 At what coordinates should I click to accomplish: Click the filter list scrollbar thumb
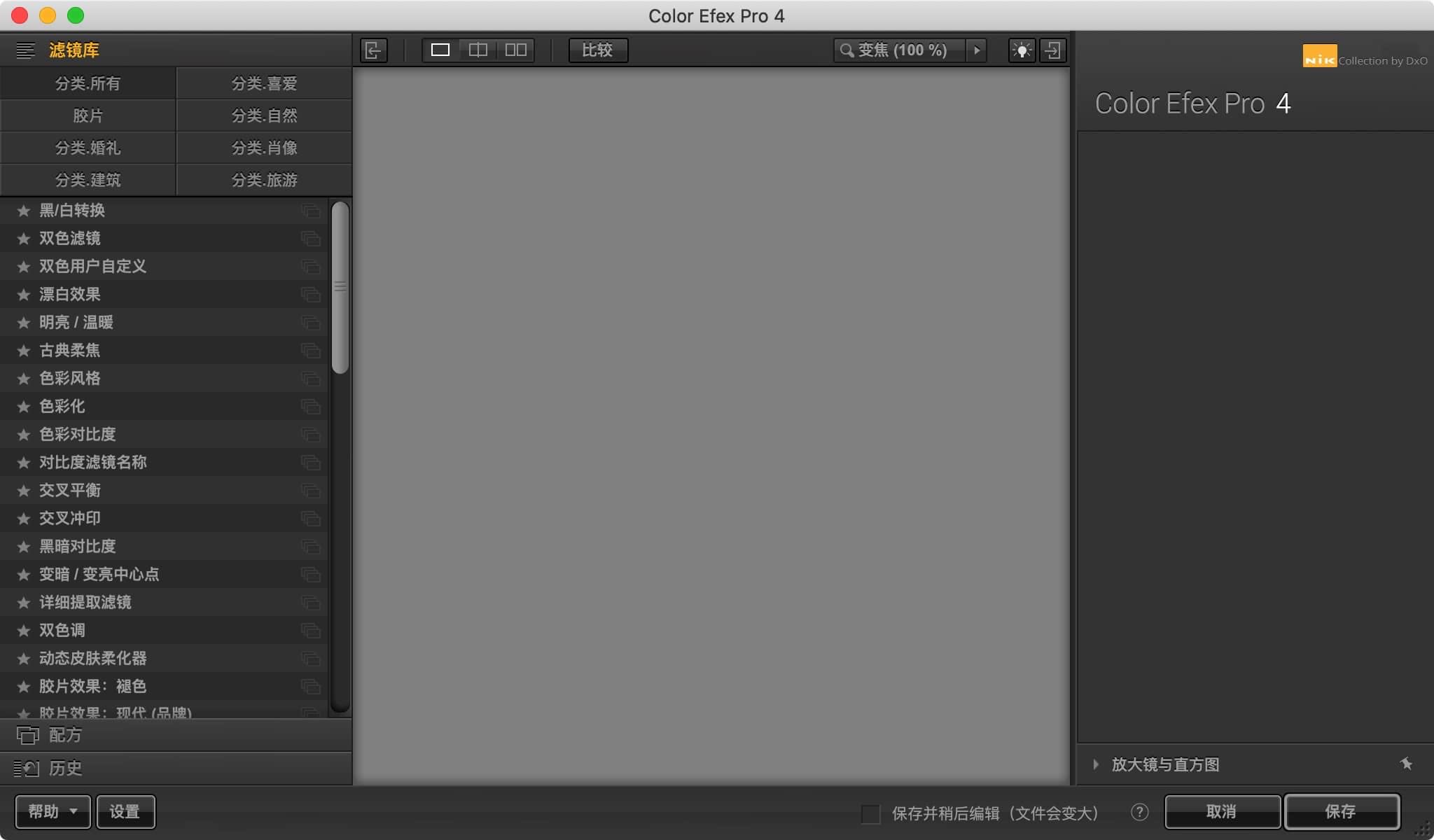point(340,287)
